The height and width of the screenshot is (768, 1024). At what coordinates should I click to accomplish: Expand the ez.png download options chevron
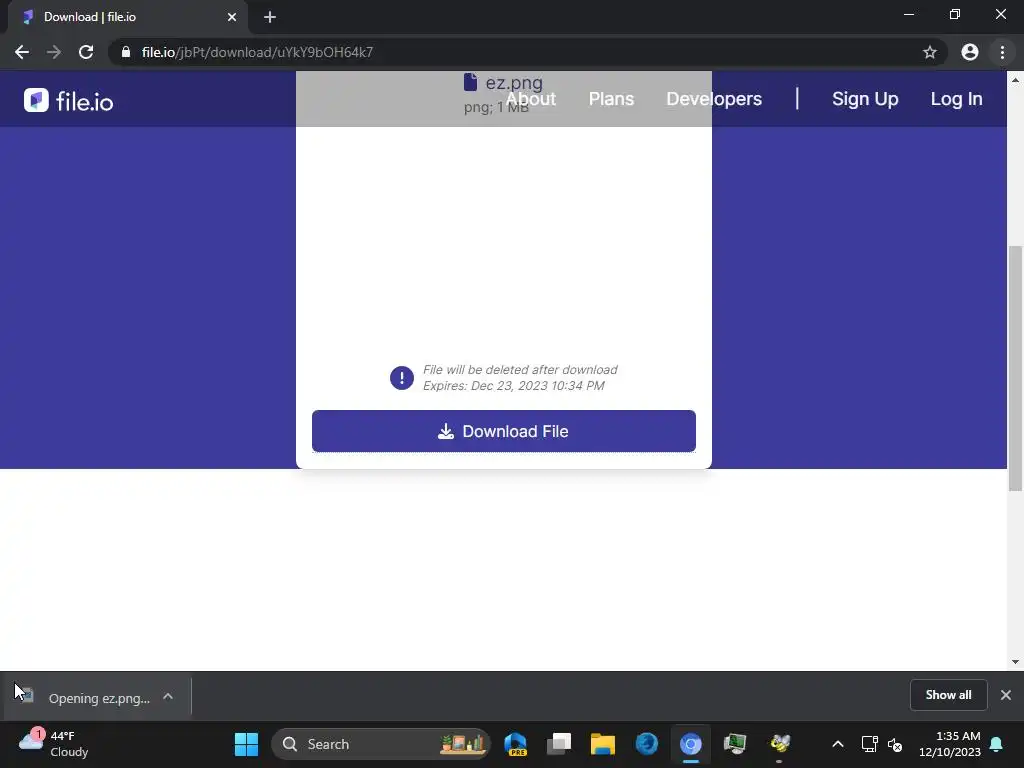point(168,697)
